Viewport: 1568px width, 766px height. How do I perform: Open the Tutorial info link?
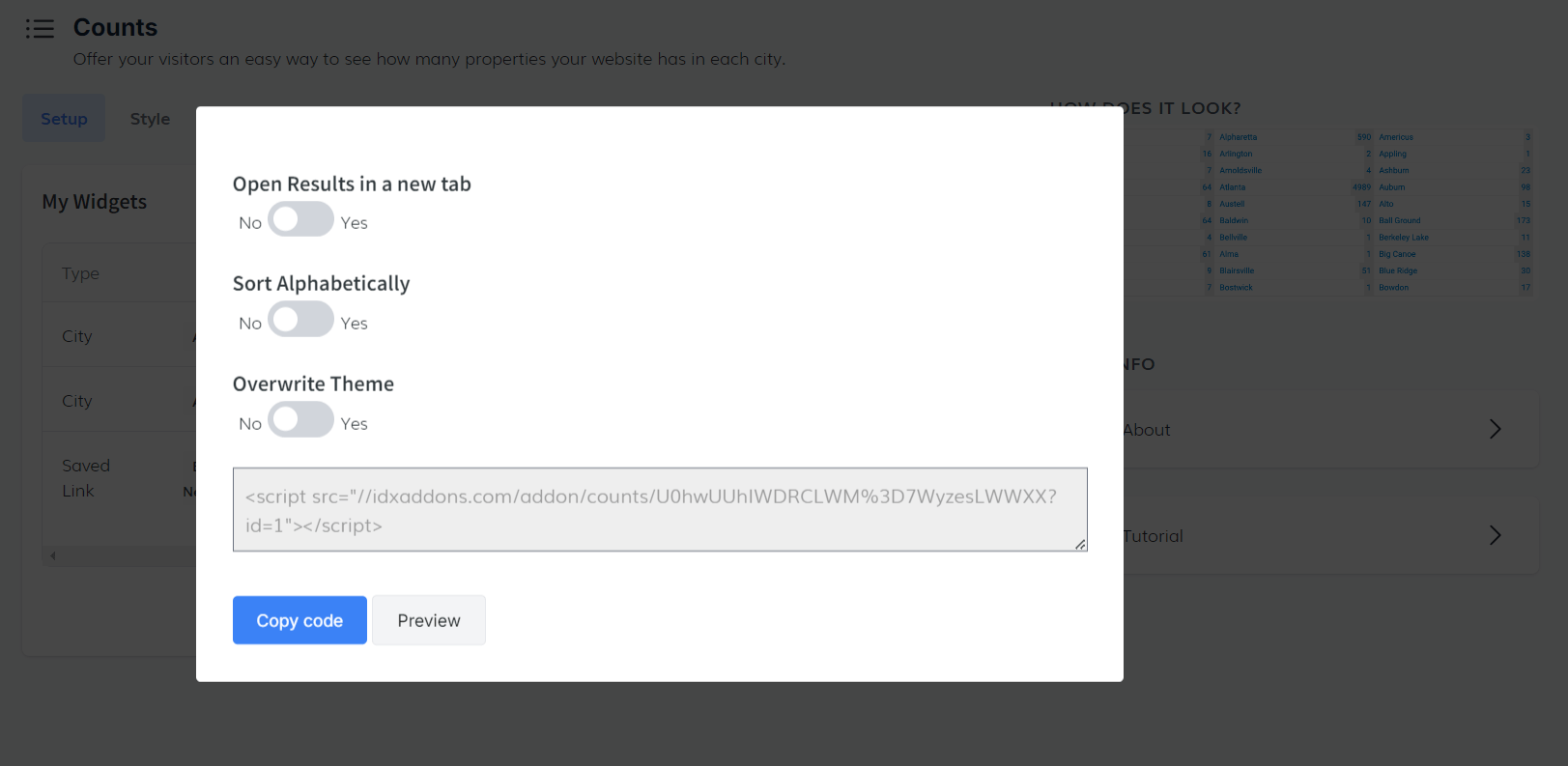[x=1154, y=536]
